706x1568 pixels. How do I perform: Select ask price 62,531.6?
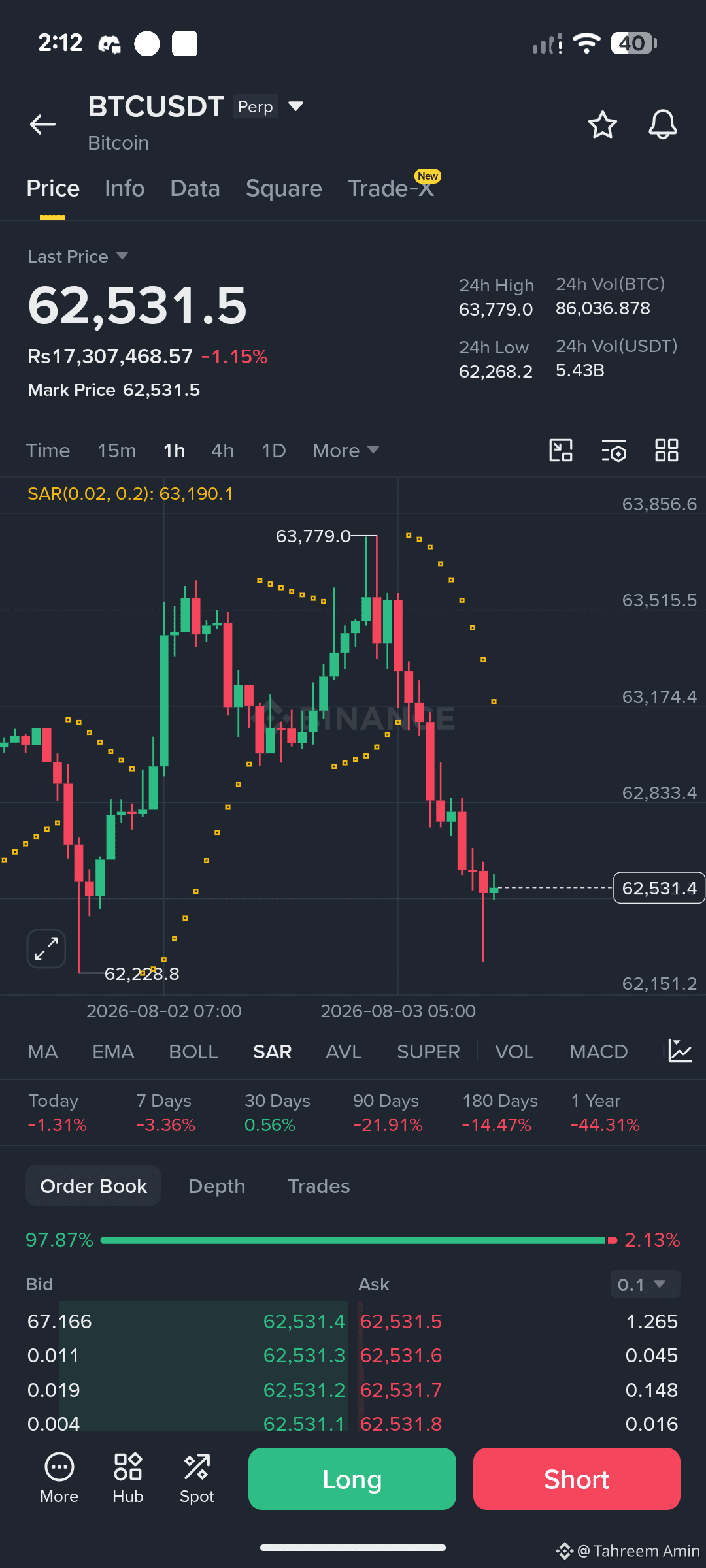tap(401, 1356)
